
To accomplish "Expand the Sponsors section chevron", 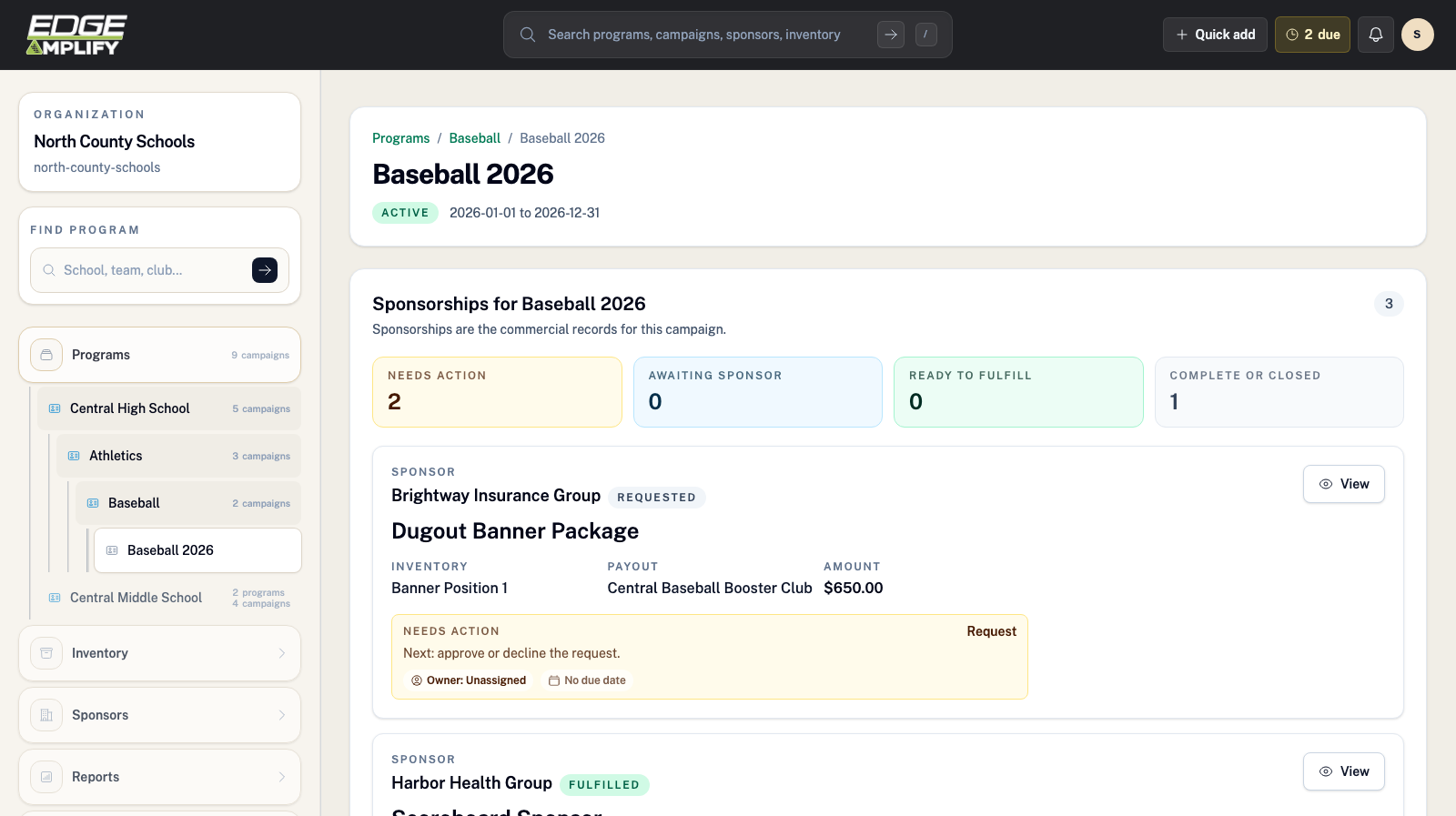I will [282, 715].
